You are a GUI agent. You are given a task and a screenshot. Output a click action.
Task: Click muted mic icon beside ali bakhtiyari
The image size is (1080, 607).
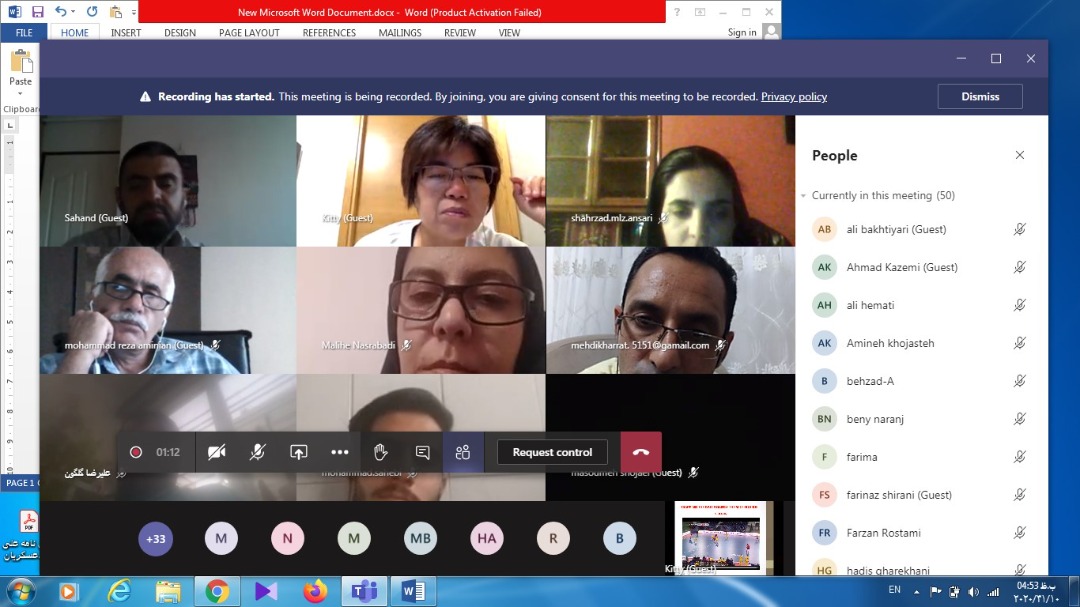pos(1019,229)
